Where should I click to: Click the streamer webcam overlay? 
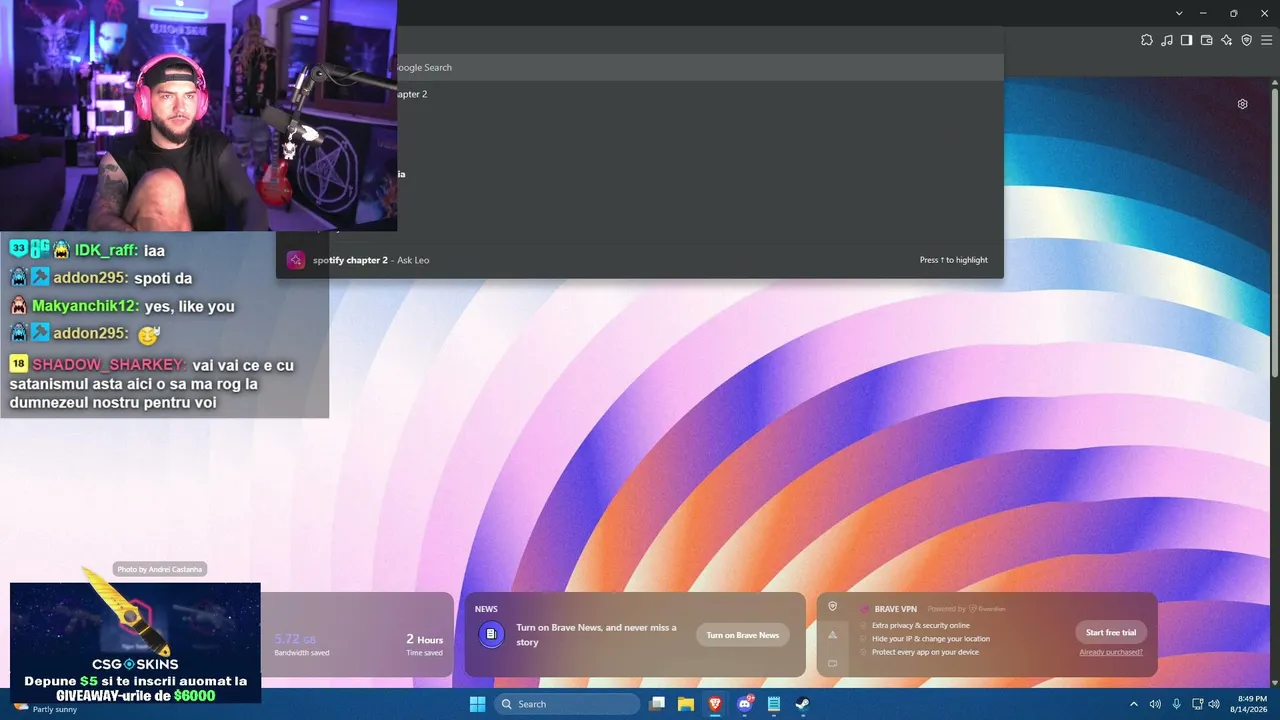point(198,116)
